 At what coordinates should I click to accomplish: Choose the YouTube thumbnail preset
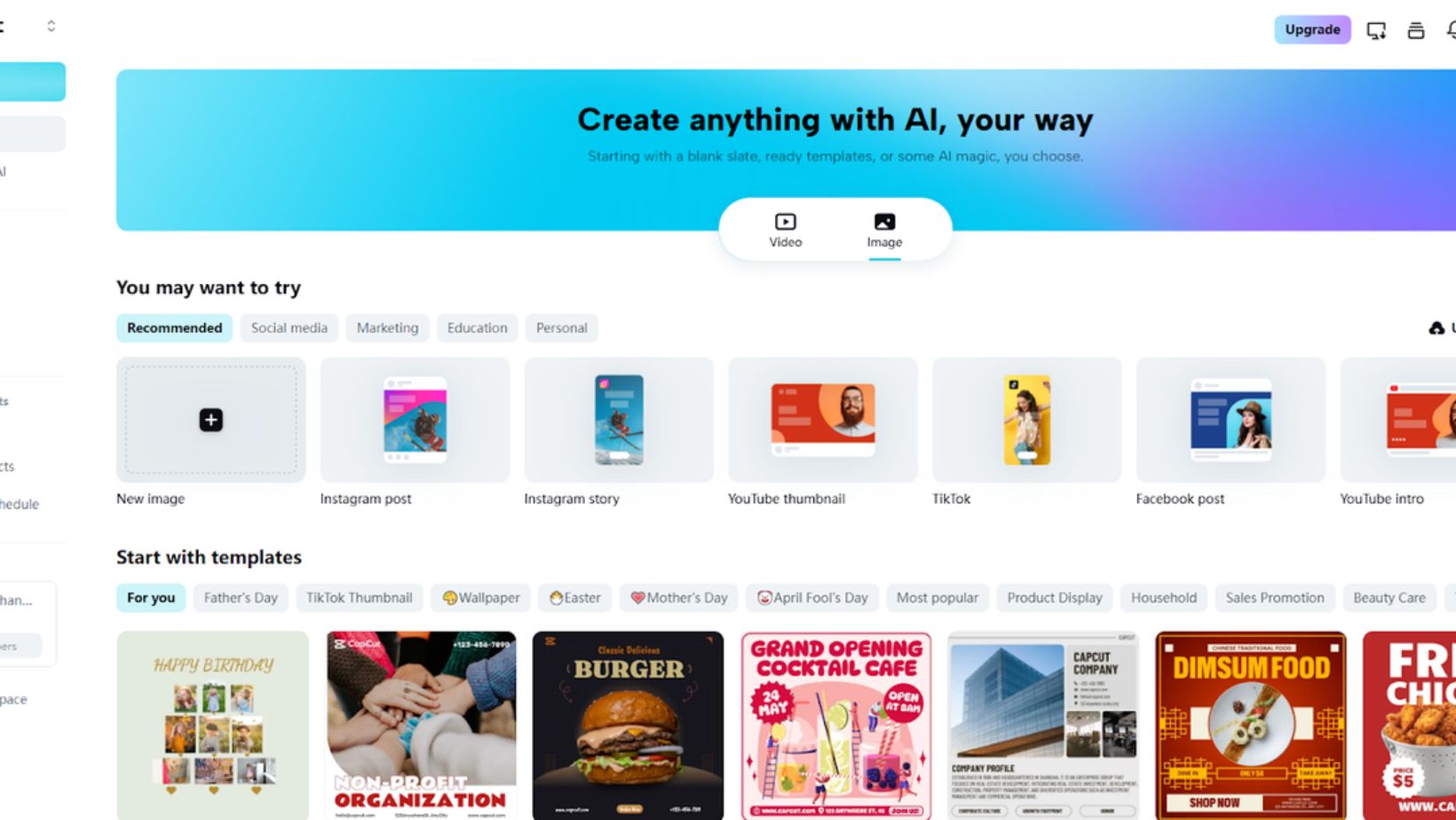(x=823, y=420)
